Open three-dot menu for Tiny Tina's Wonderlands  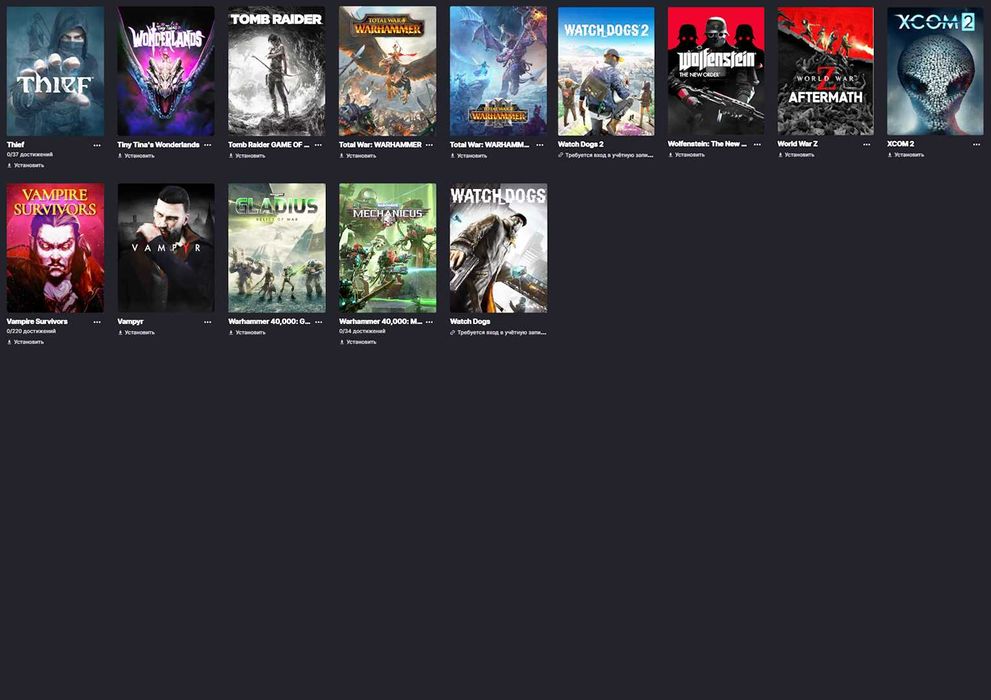coord(207,145)
